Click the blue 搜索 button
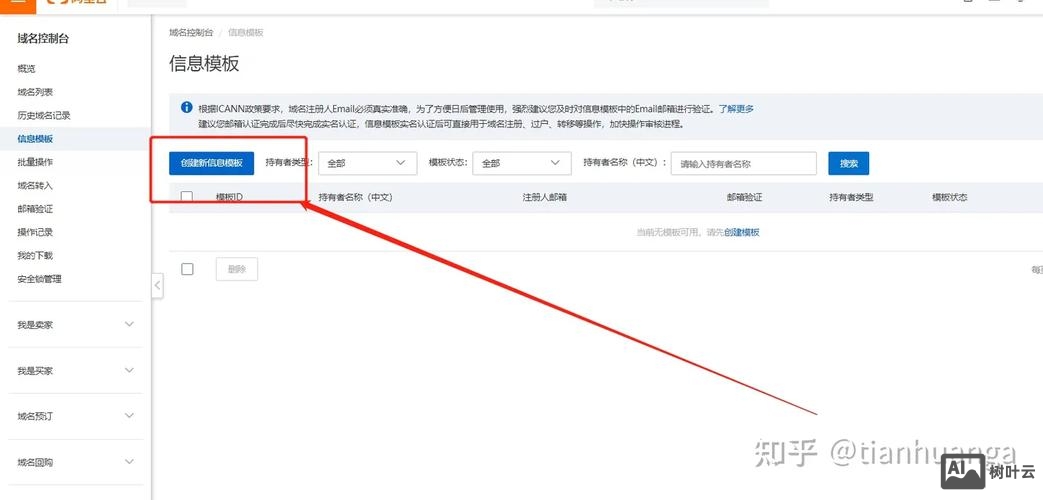 (849, 163)
